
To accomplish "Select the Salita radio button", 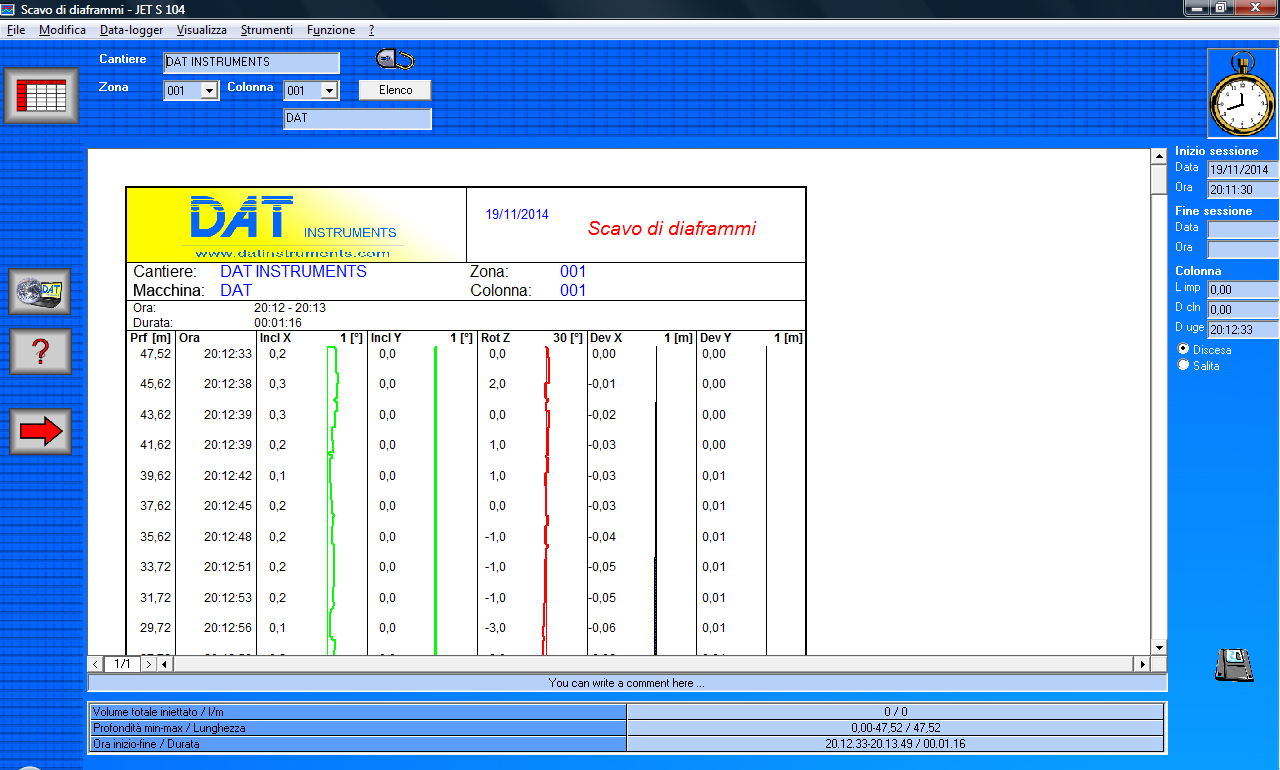I will [1184, 365].
